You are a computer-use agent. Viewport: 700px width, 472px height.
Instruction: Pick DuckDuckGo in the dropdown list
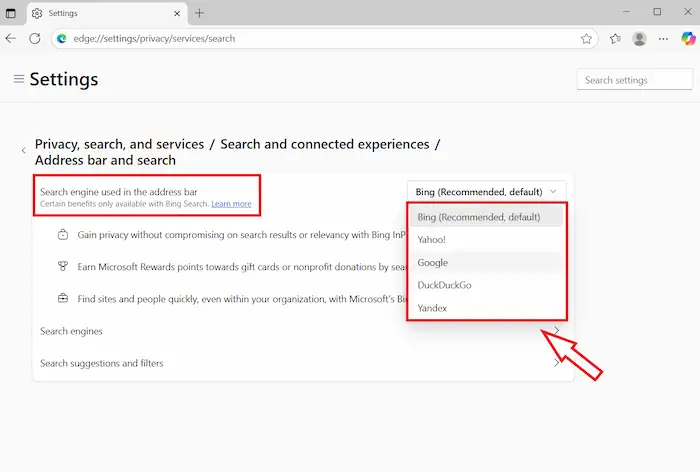point(445,285)
